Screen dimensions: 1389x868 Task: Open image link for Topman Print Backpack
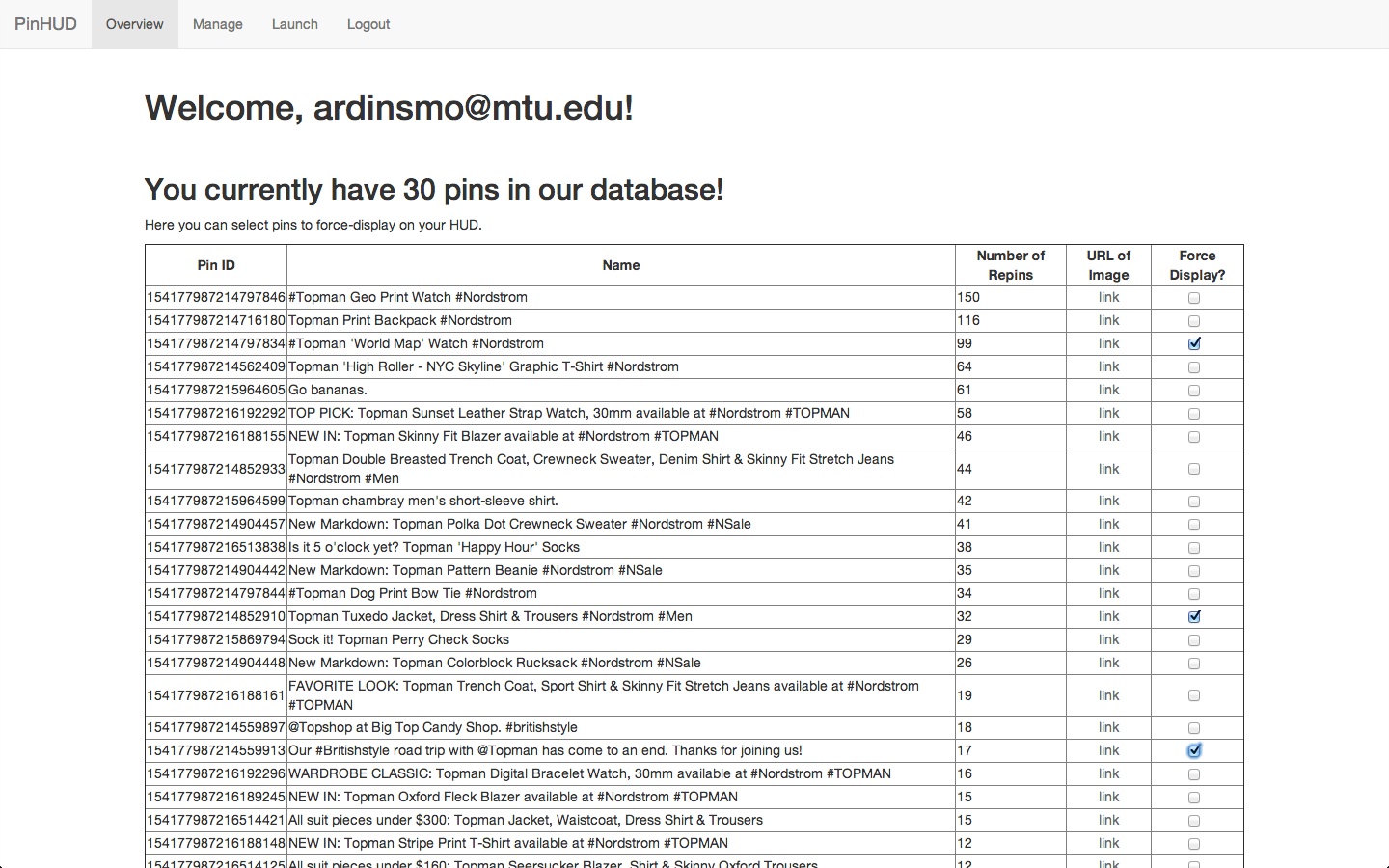[1108, 320]
